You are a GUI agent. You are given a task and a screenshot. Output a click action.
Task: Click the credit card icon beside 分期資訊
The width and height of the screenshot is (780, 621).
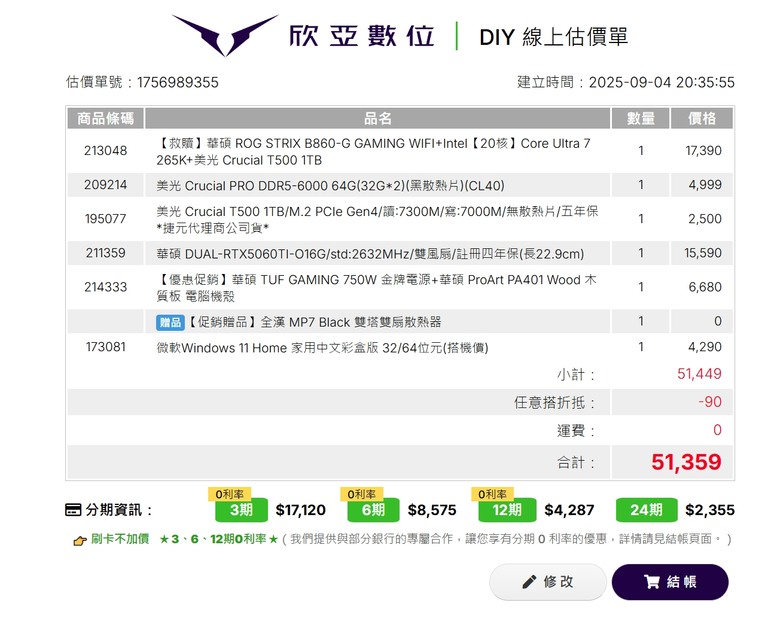coord(73,510)
